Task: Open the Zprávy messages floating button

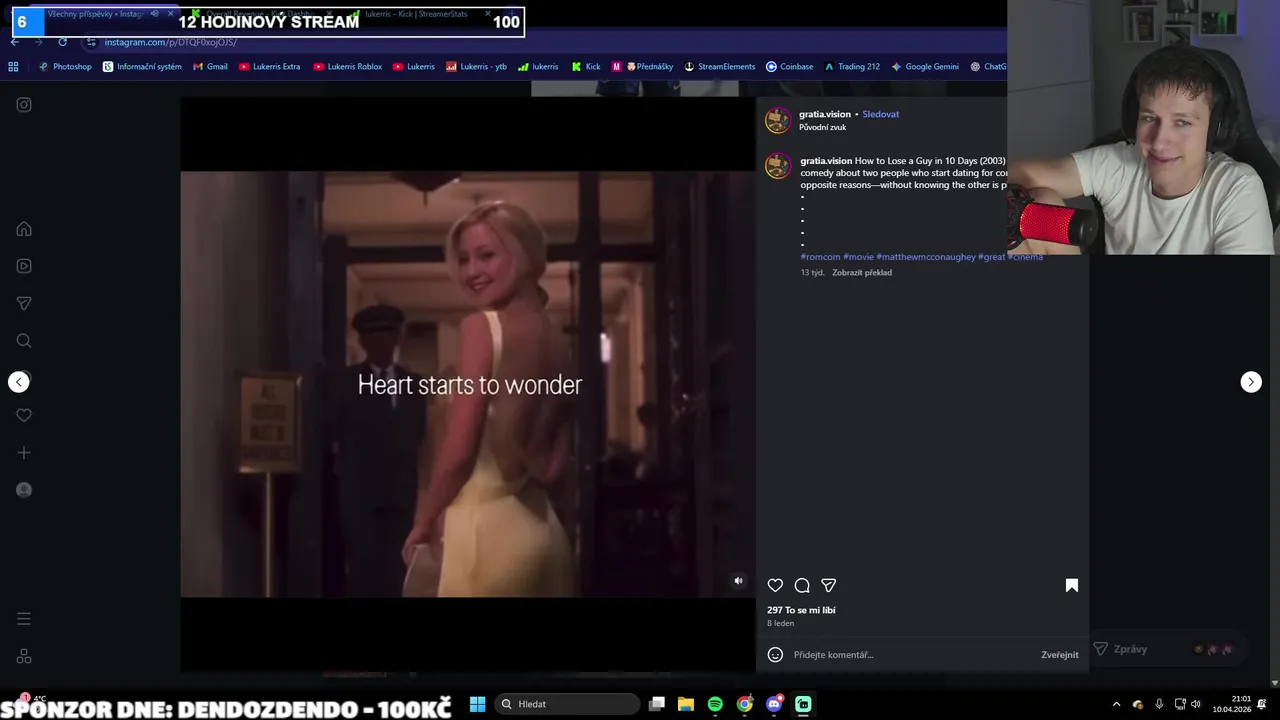Action: (x=1167, y=649)
